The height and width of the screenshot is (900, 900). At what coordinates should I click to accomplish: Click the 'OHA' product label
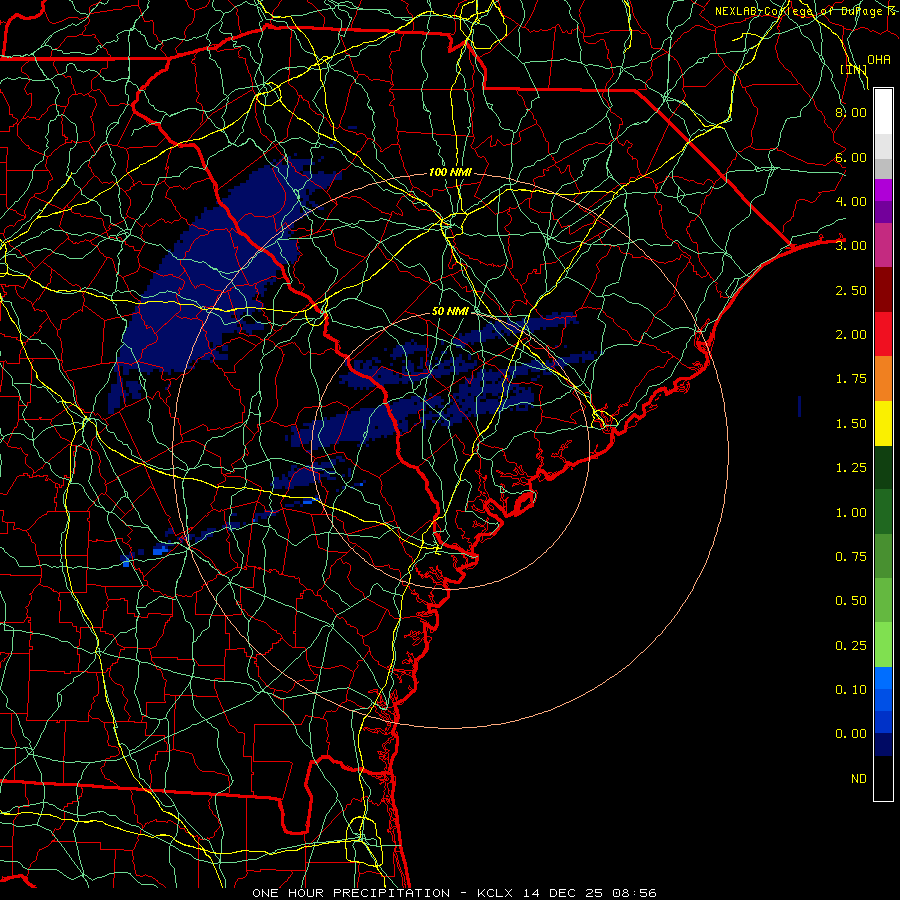(879, 60)
